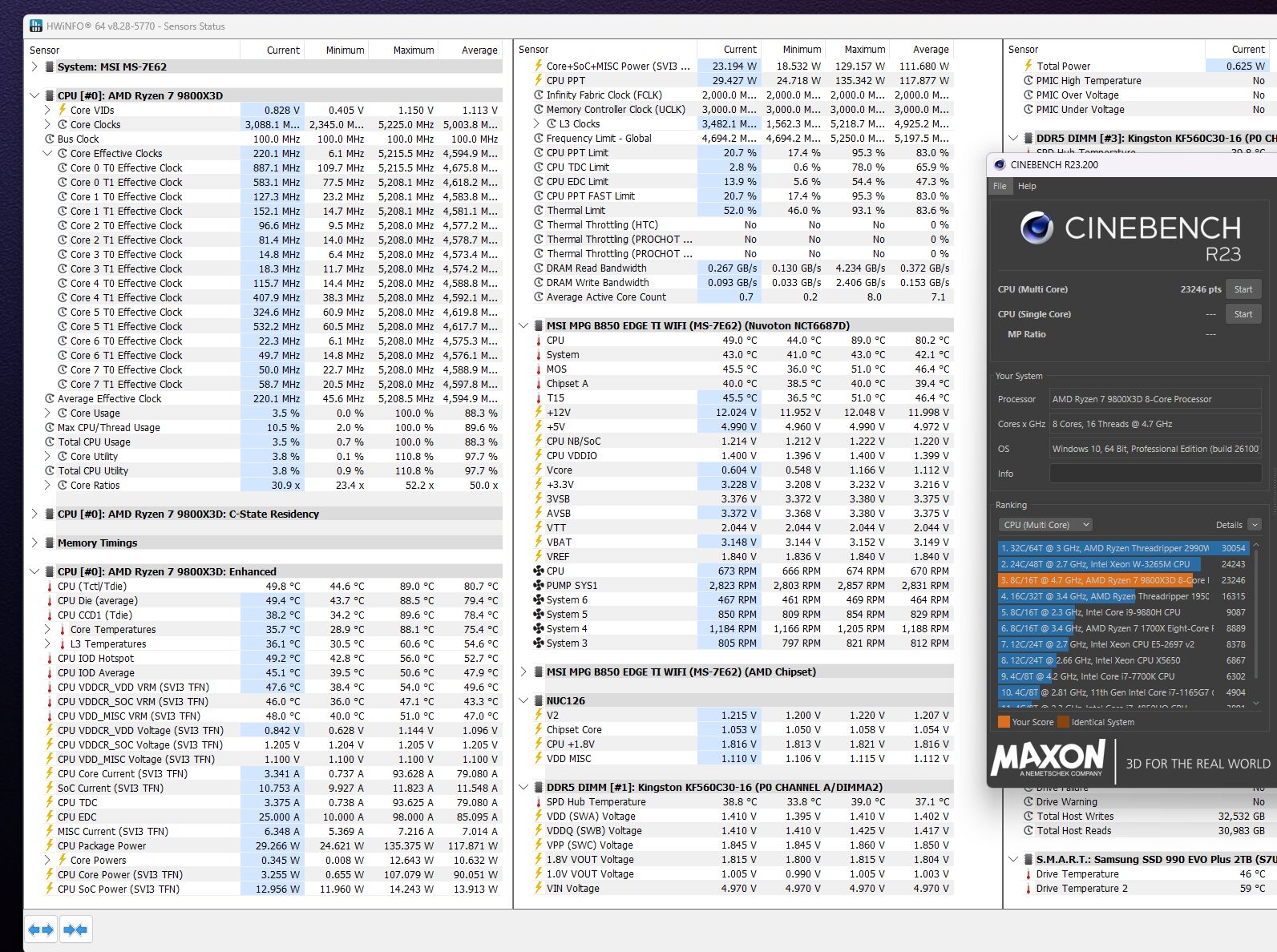Click the circle icon next to DRAM Read Bandwidth
This screenshot has width=1277, height=952.
click(539, 268)
